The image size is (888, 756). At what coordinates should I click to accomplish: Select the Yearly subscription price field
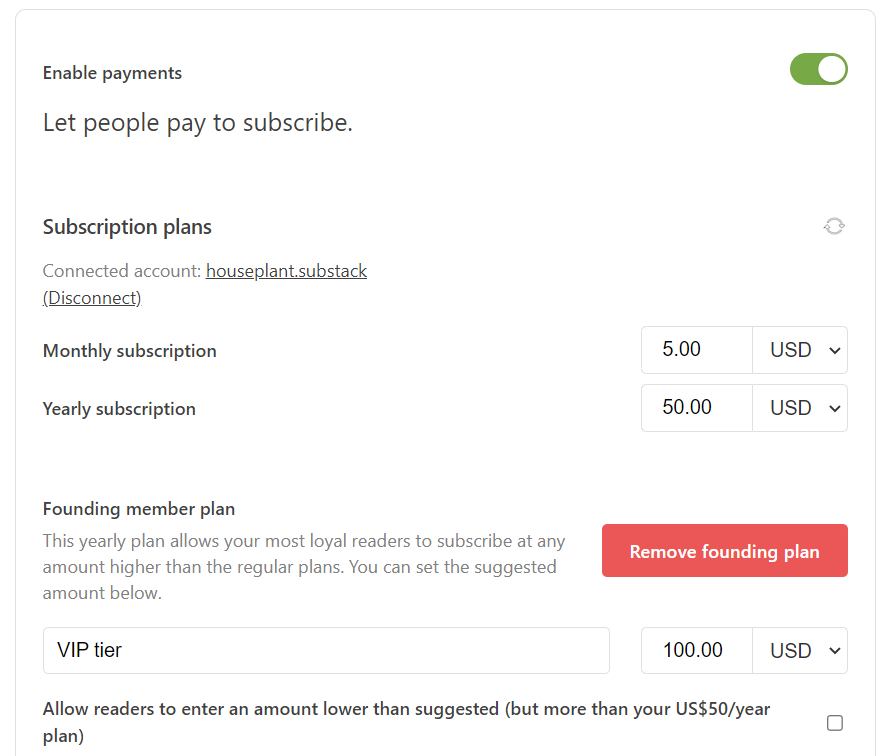point(696,408)
